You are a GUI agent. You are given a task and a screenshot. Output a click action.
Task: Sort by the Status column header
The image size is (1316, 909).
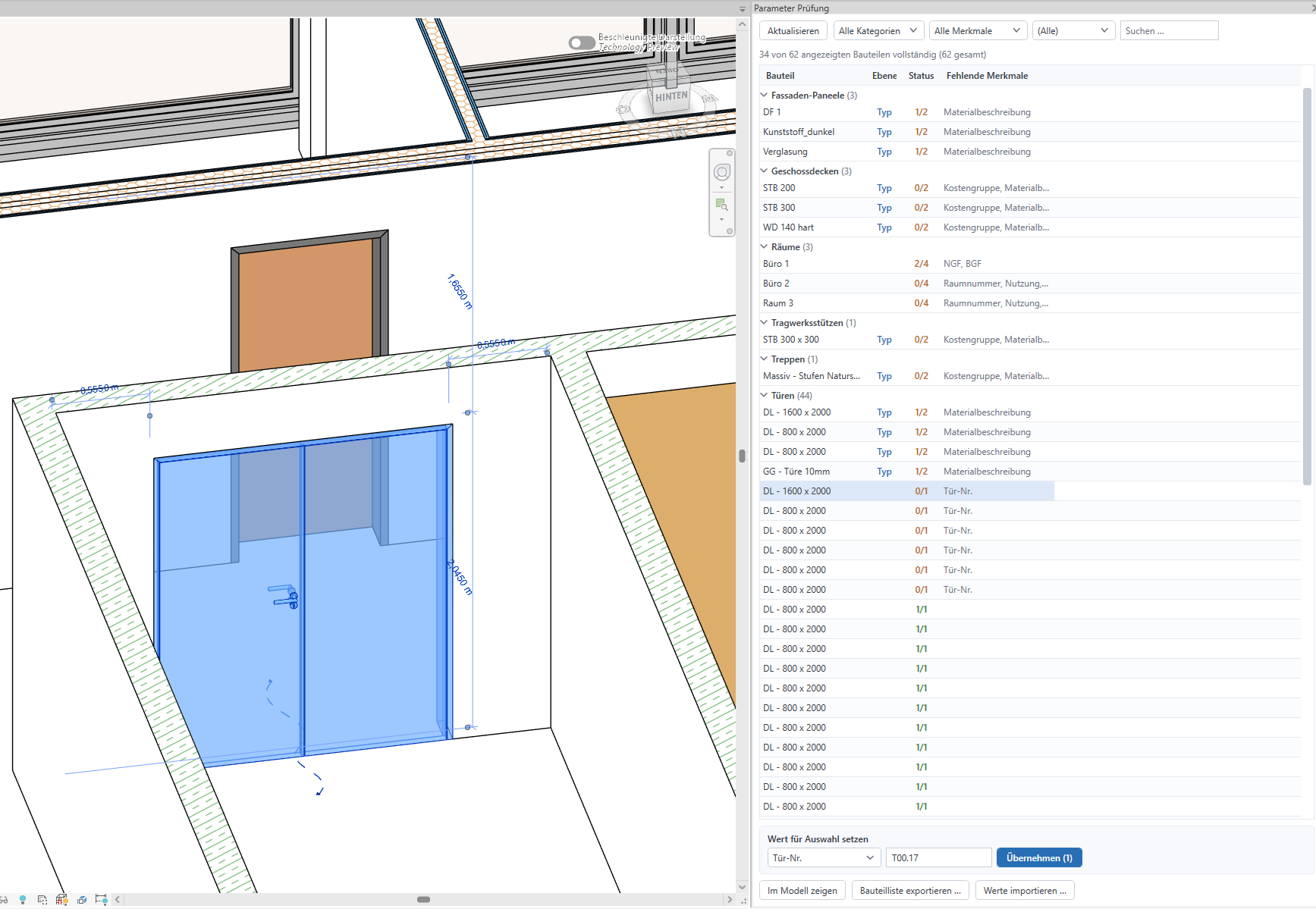click(x=921, y=76)
